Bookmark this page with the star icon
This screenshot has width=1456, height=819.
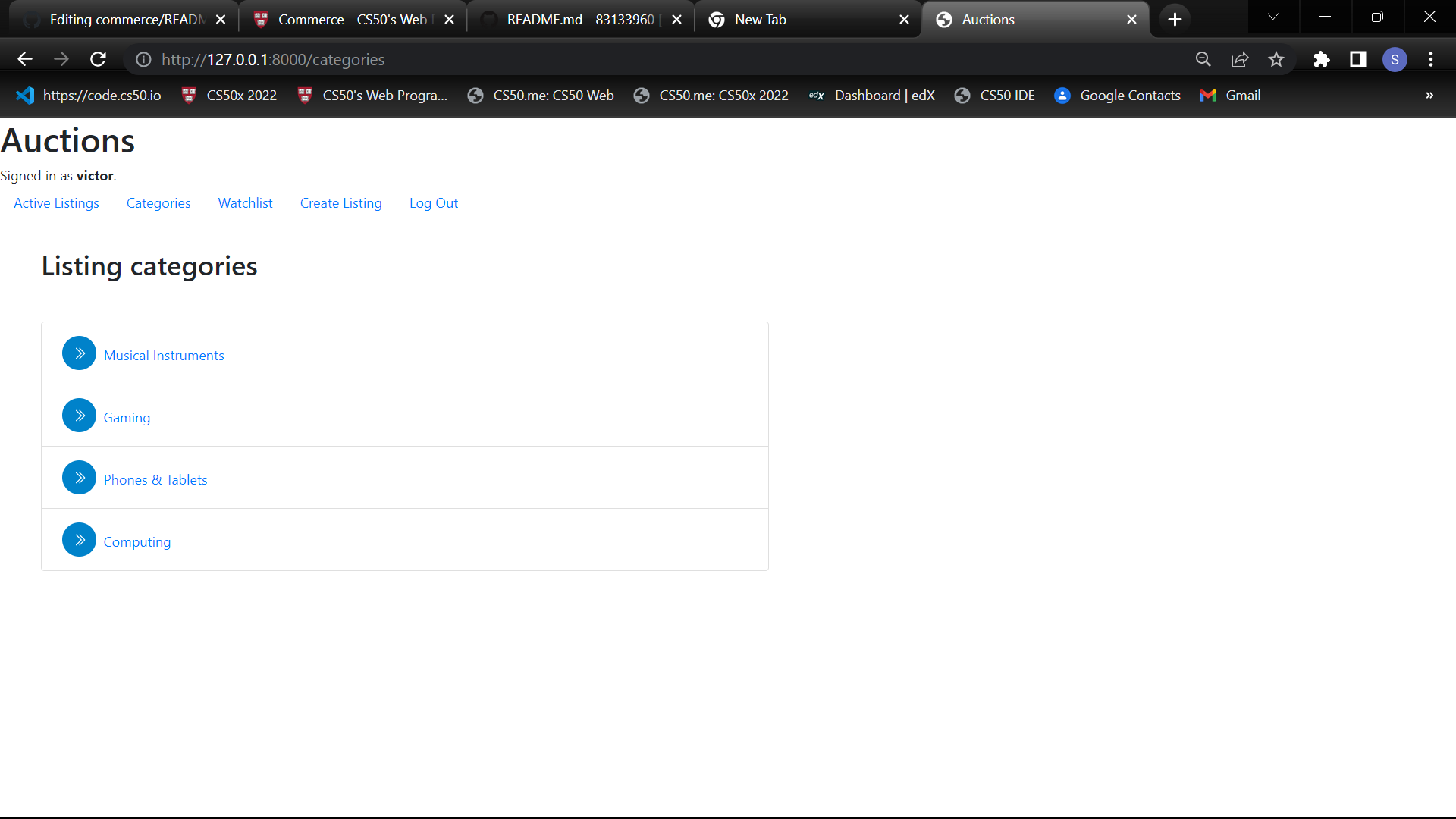1276,59
